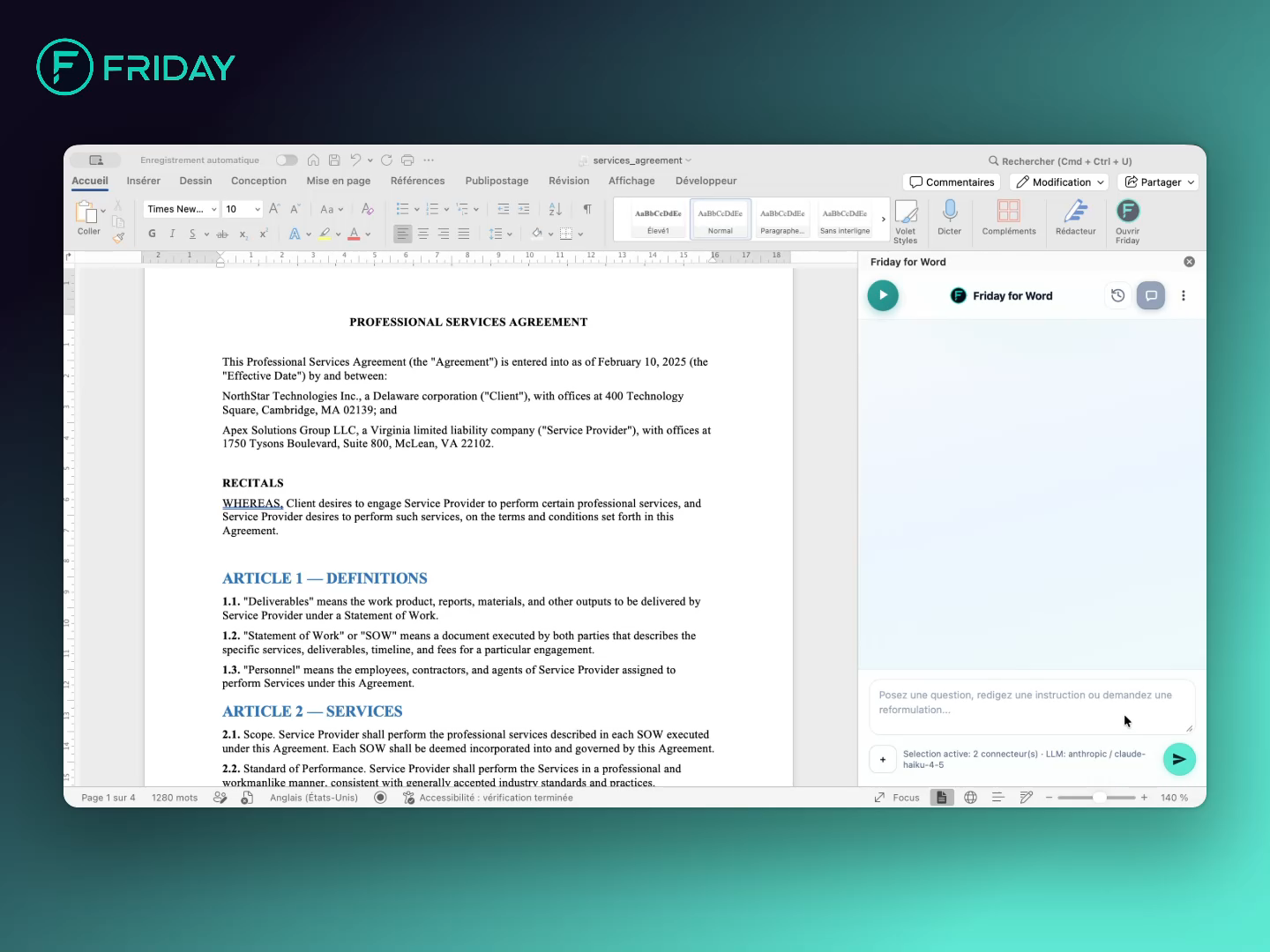
Task: Switch to the Révision tab
Action: 569,181
